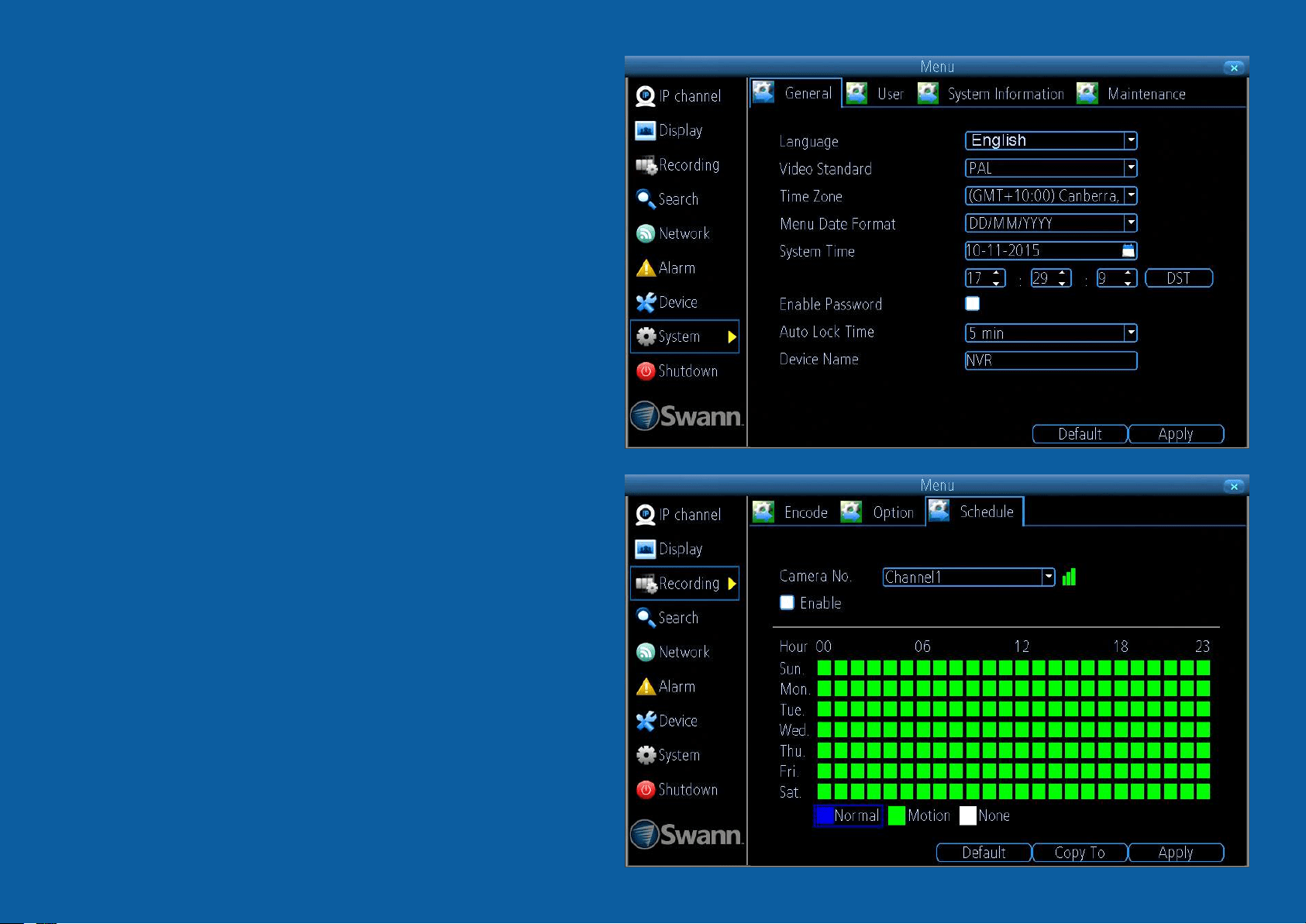Open the Time Zone dropdown
Viewport: 1306px width, 924px height.
tap(1051, 195)
